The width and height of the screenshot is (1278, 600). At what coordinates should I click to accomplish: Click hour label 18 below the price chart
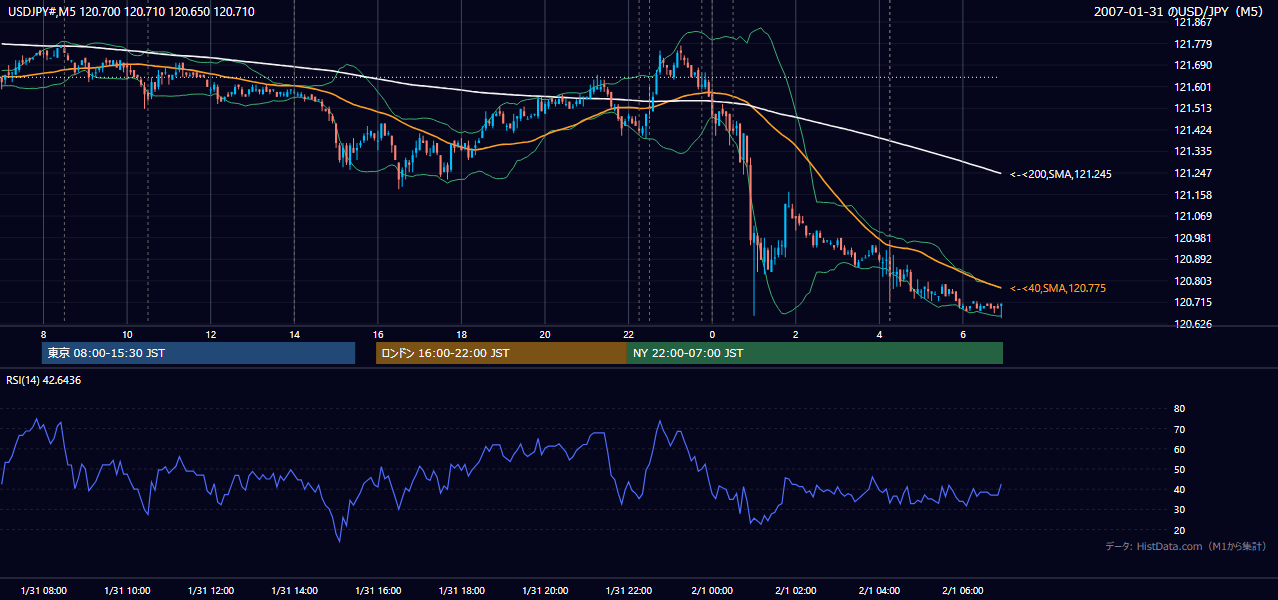coord(461,334)
